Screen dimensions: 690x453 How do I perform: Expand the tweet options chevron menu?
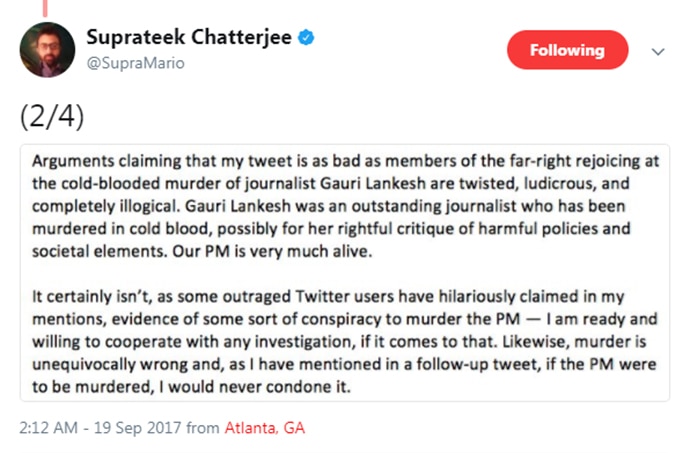tap(658, 51)
